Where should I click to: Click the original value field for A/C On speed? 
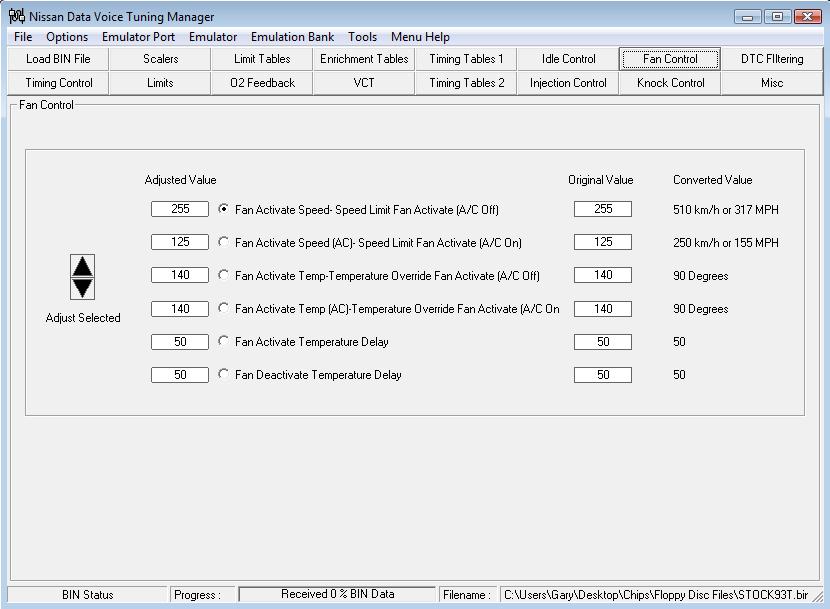click(603, 242)
